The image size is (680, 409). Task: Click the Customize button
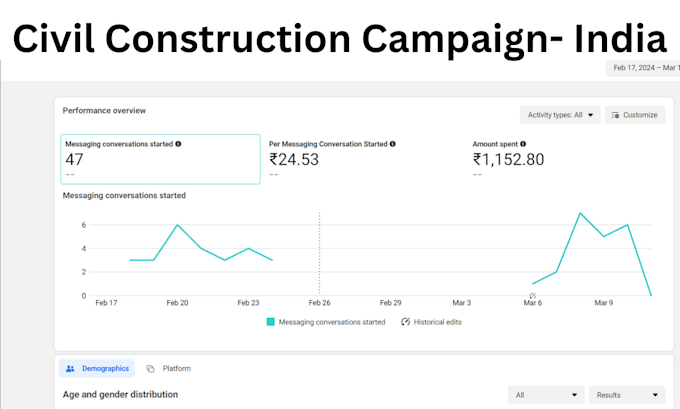click(x=635, y=115)
